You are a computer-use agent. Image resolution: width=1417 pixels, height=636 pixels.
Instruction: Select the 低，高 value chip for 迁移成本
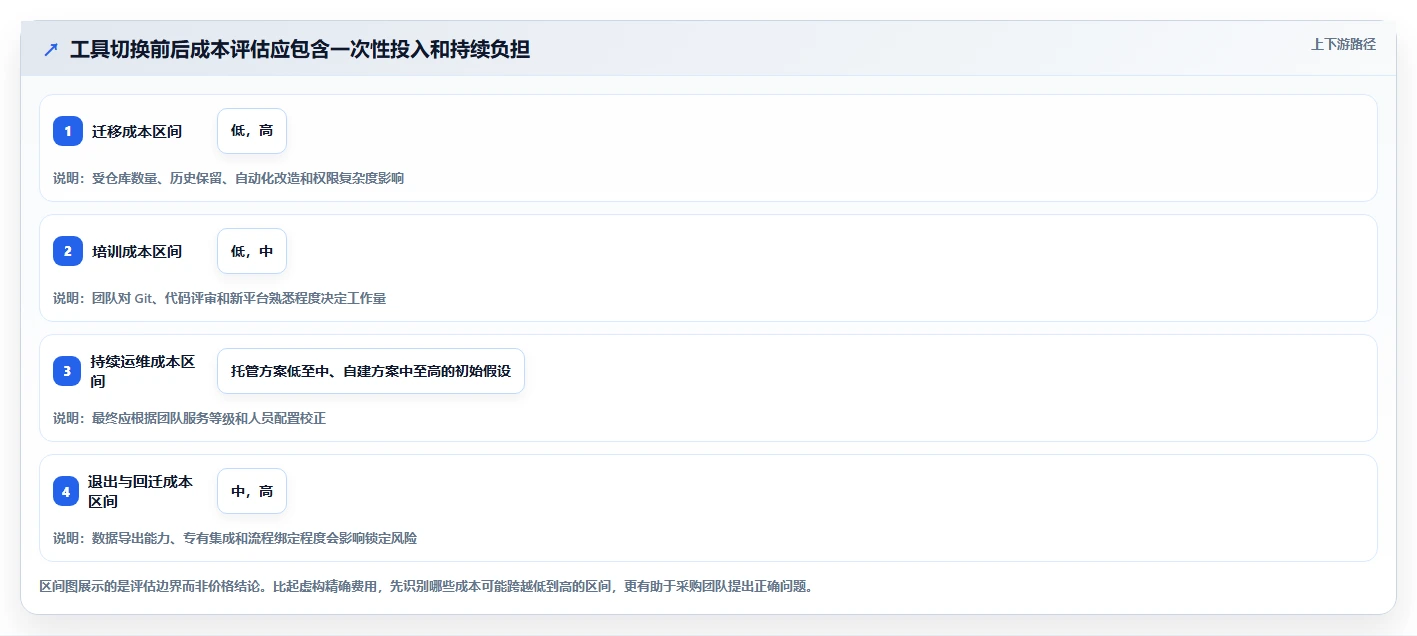pos(252,131)
